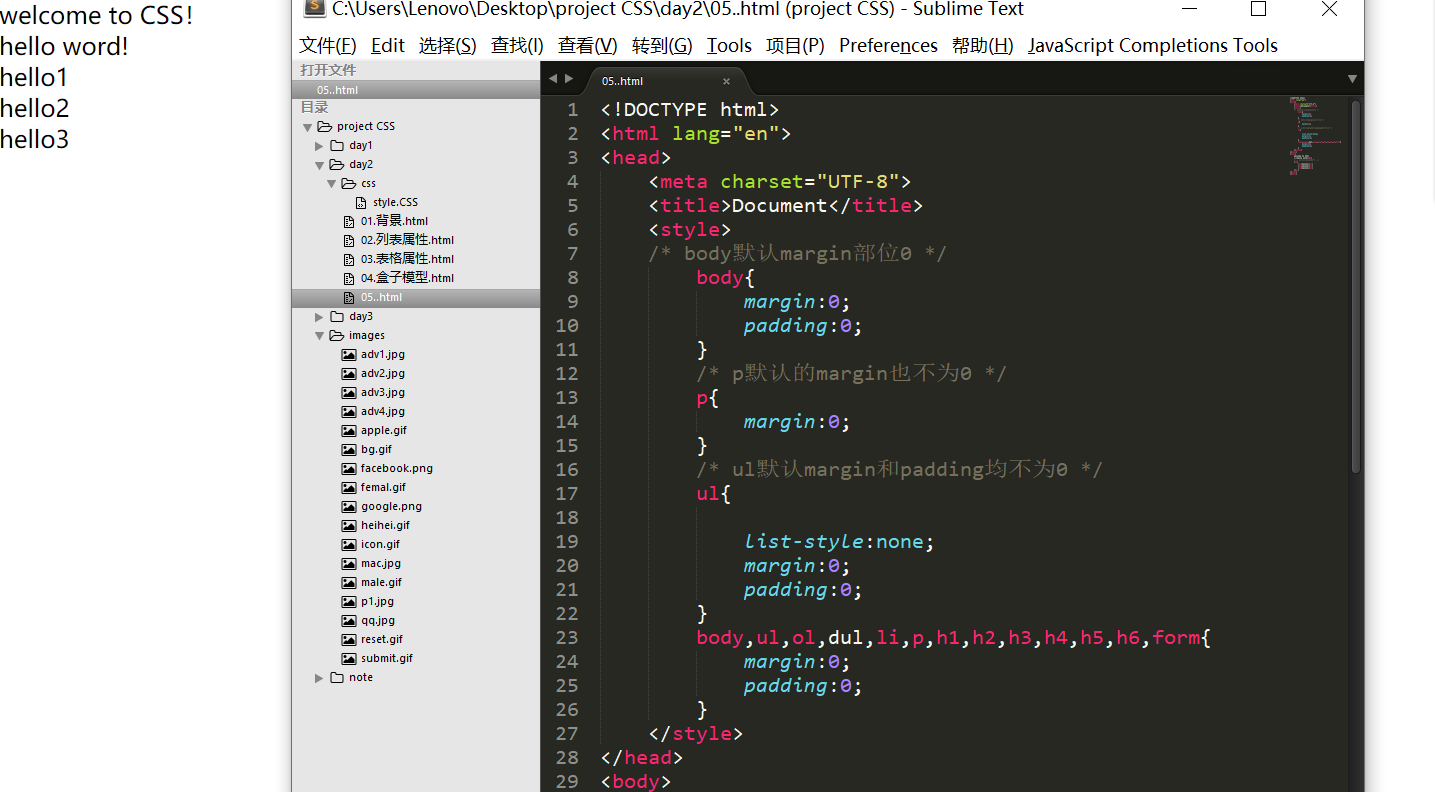The width and height of the screenshot is (1435, 792).
Task: Click the day2 folder icon
Action: 336,165
